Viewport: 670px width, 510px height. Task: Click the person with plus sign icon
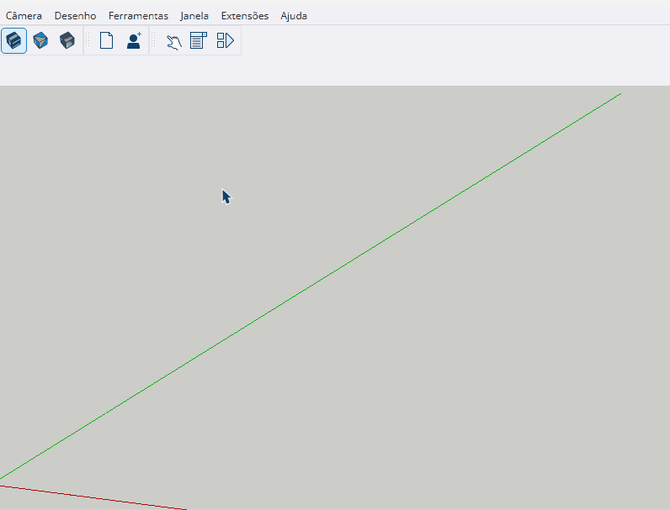pos(134,41)
